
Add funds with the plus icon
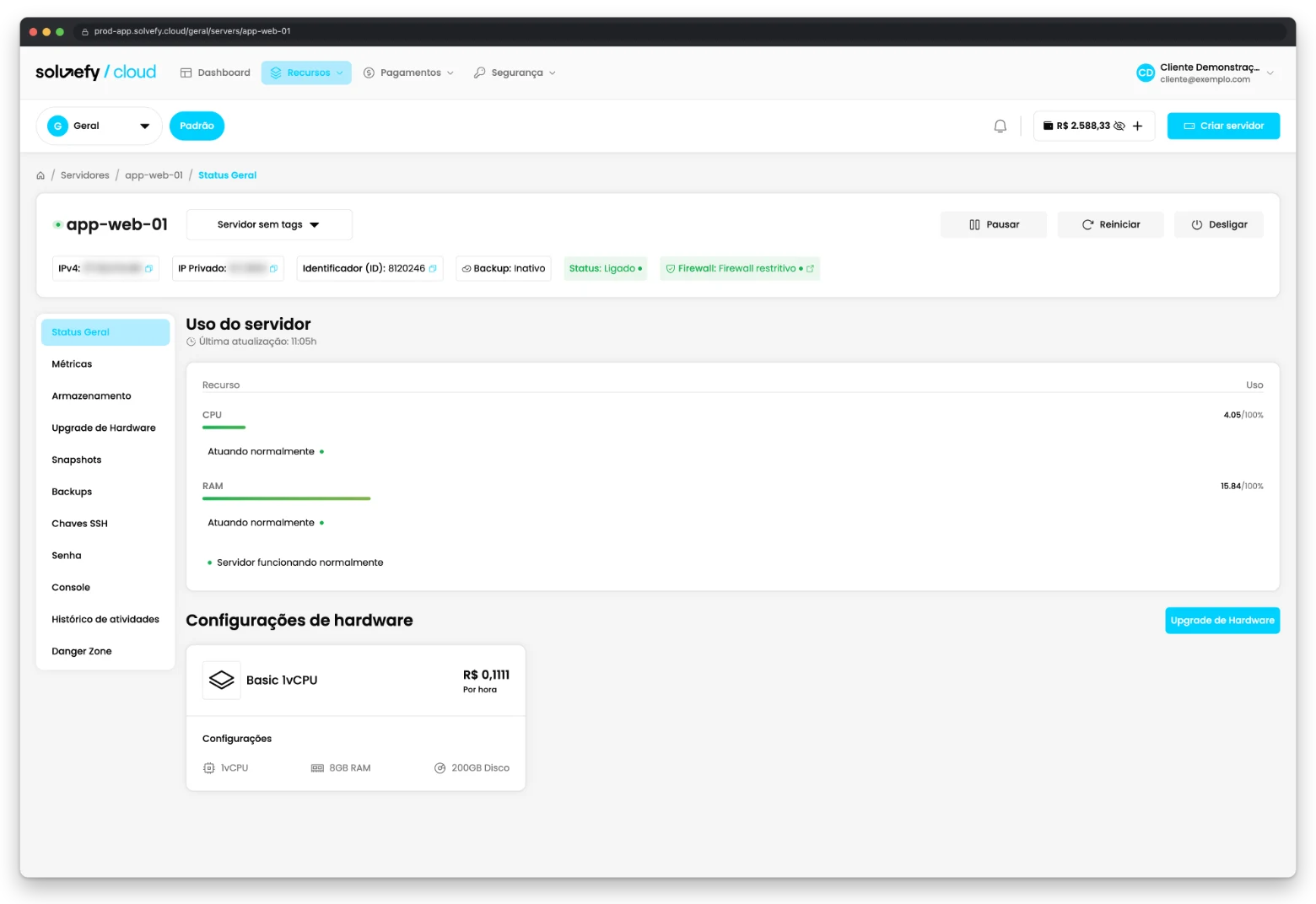[1137, 126]
